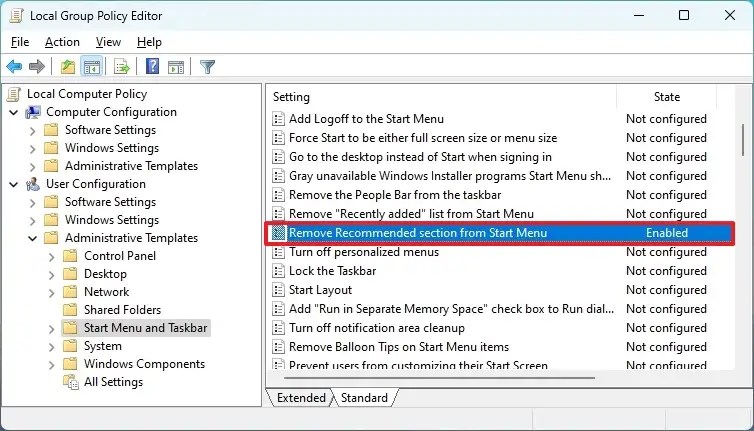Open the Help menu
Viewport: 754px width, 431px height.
coord(149,42)
